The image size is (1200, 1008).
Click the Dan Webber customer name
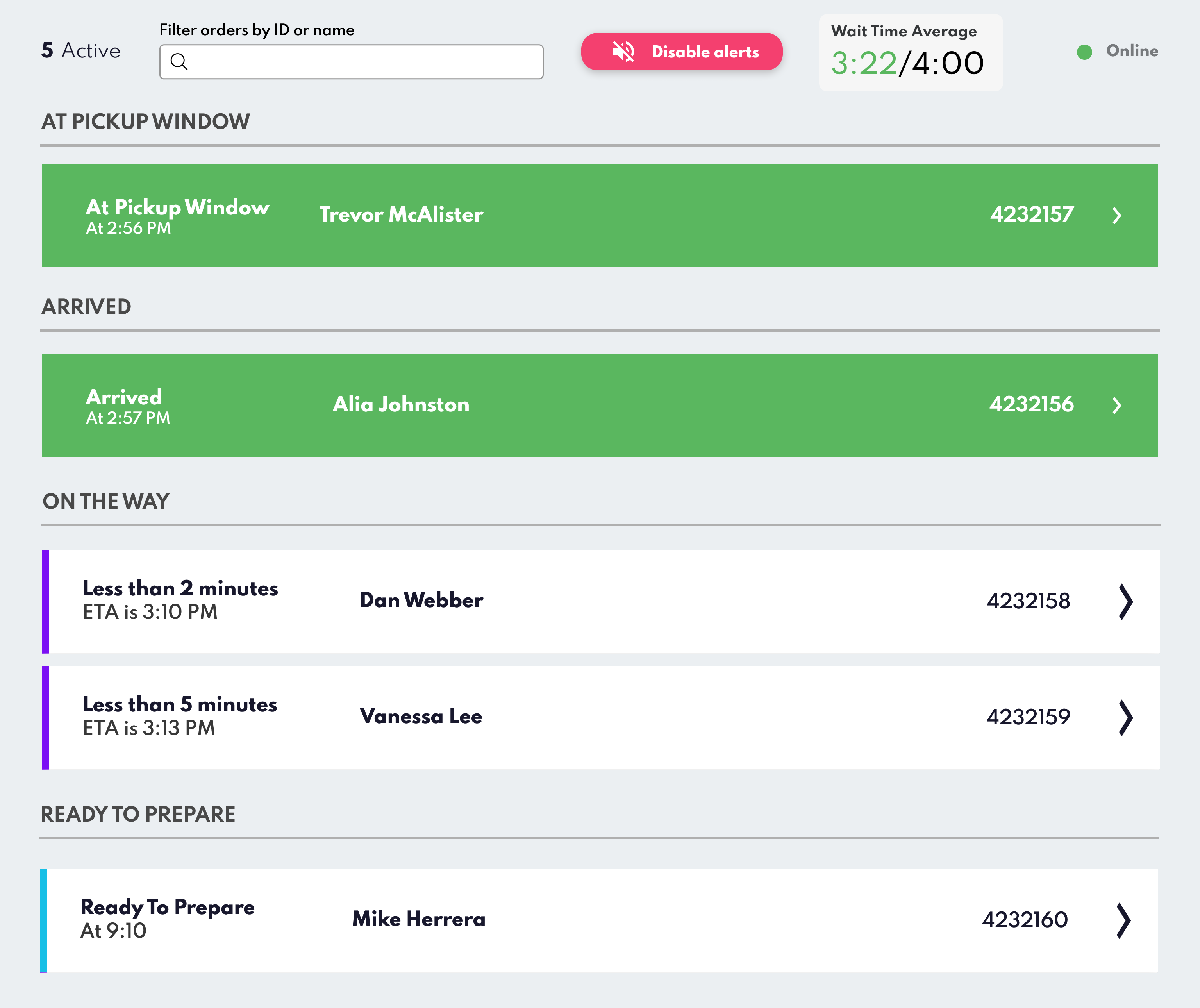tap(421, 600)
